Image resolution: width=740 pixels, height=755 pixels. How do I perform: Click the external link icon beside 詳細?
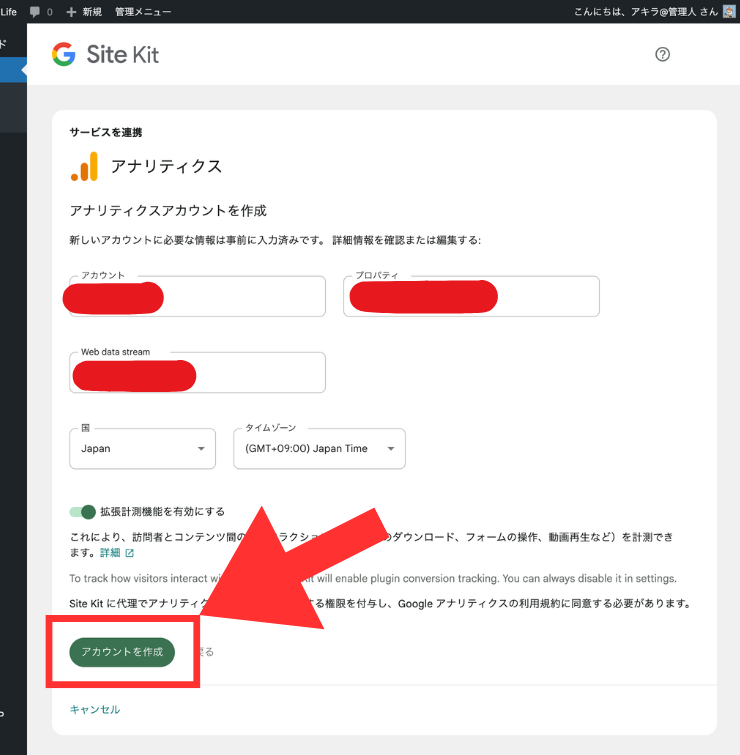(x=130, y=553)
